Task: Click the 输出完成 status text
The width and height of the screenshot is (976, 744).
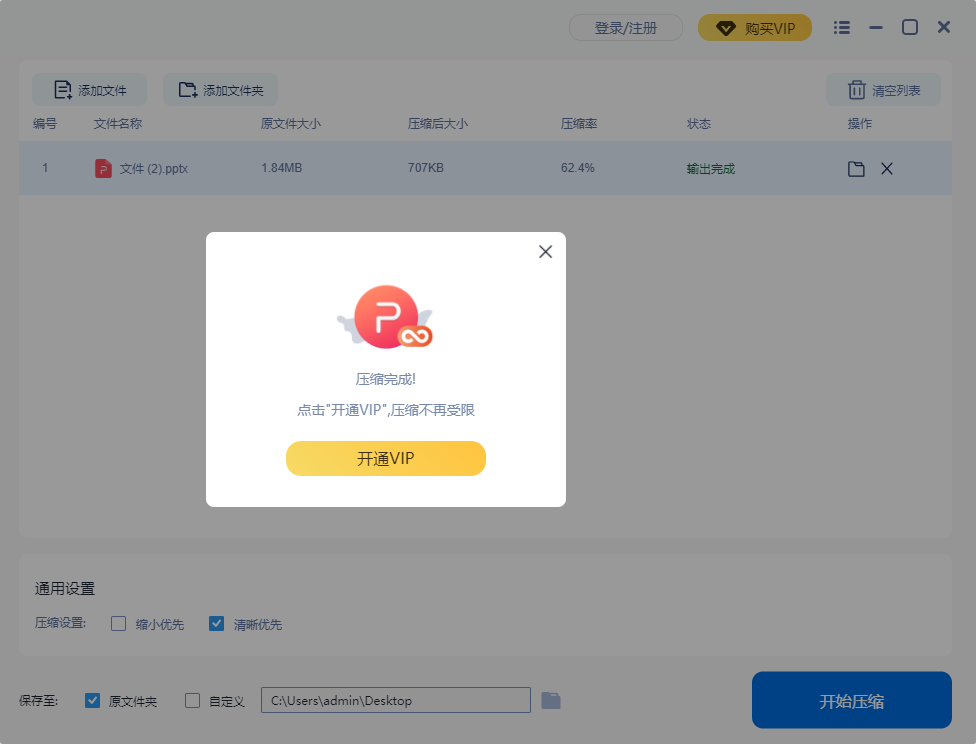Action: click(x=711, y=169)
